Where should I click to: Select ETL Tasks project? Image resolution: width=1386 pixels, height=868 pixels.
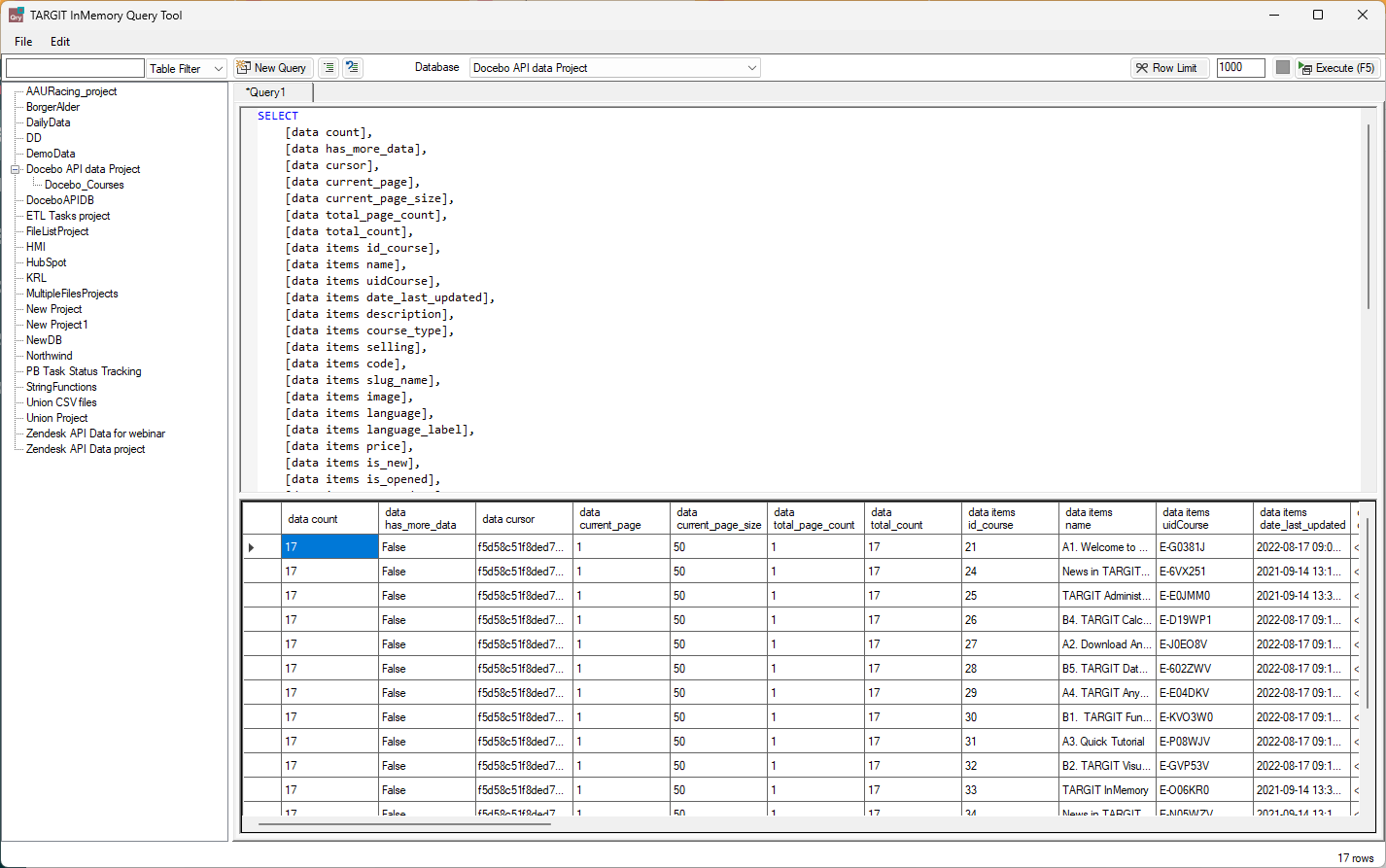click(x=68, y=216)
